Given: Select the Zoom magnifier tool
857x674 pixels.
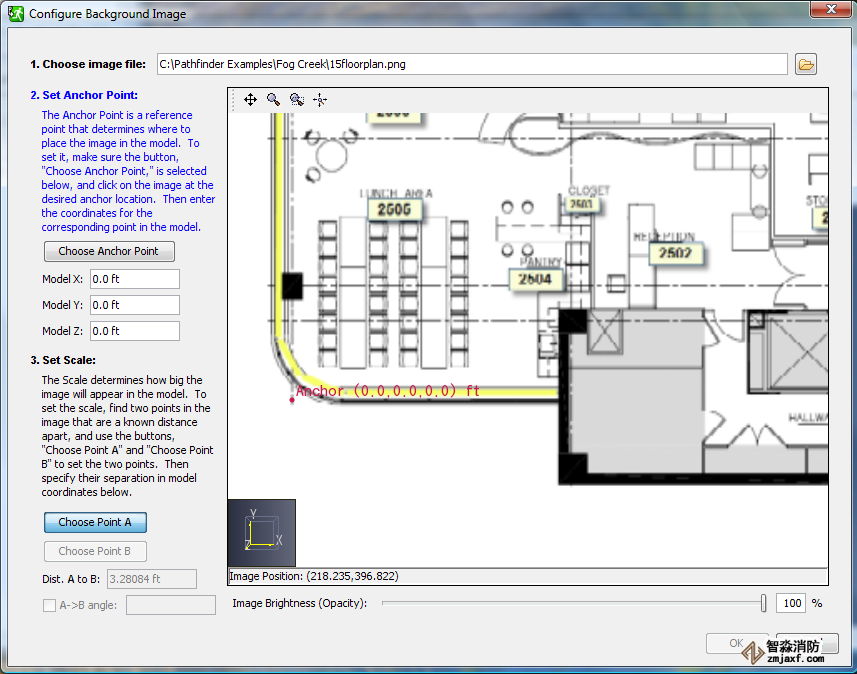Looking at the screenshot, I should coord(273,100).
